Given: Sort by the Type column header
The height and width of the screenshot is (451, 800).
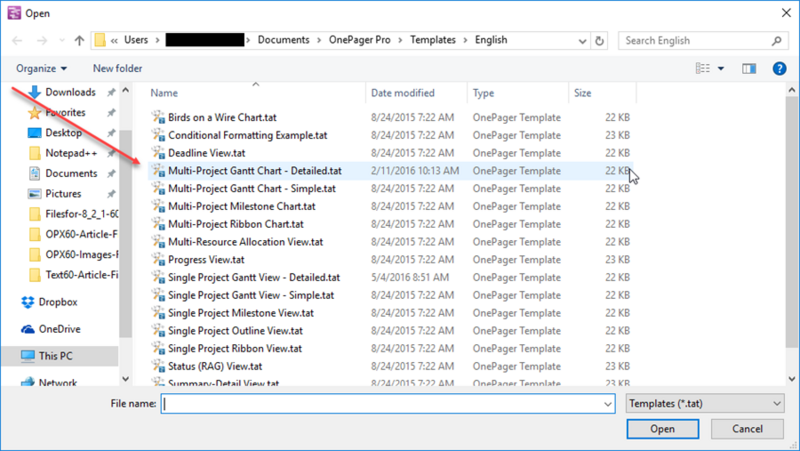Looking at the screenshot, I should click(x=483, y=93).
